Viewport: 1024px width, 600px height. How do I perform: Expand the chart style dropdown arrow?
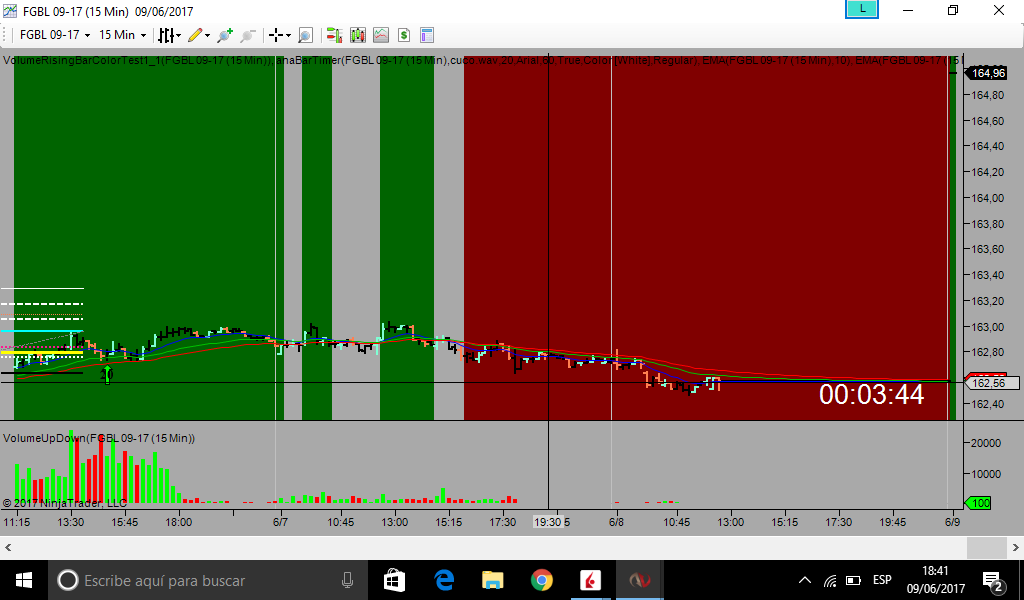pyautogui.click(x=178, y=35)
